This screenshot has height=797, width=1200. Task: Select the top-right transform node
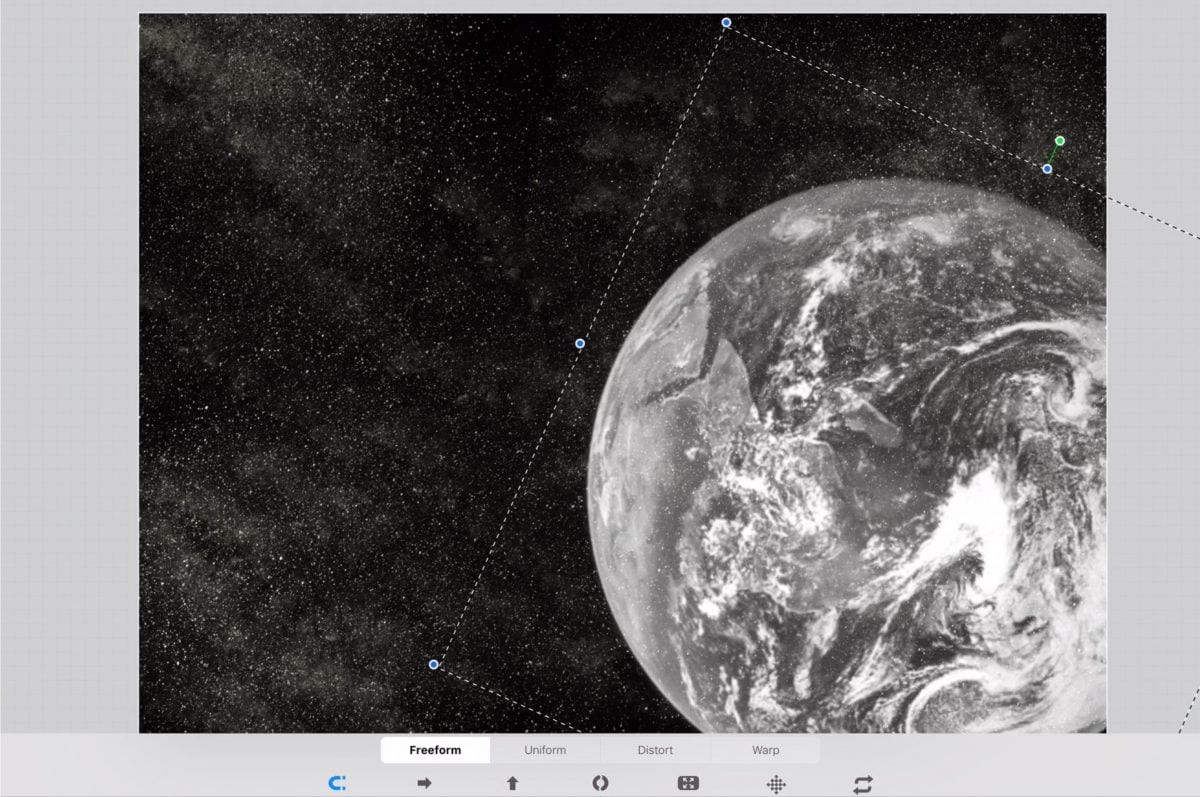[1046, 169]
